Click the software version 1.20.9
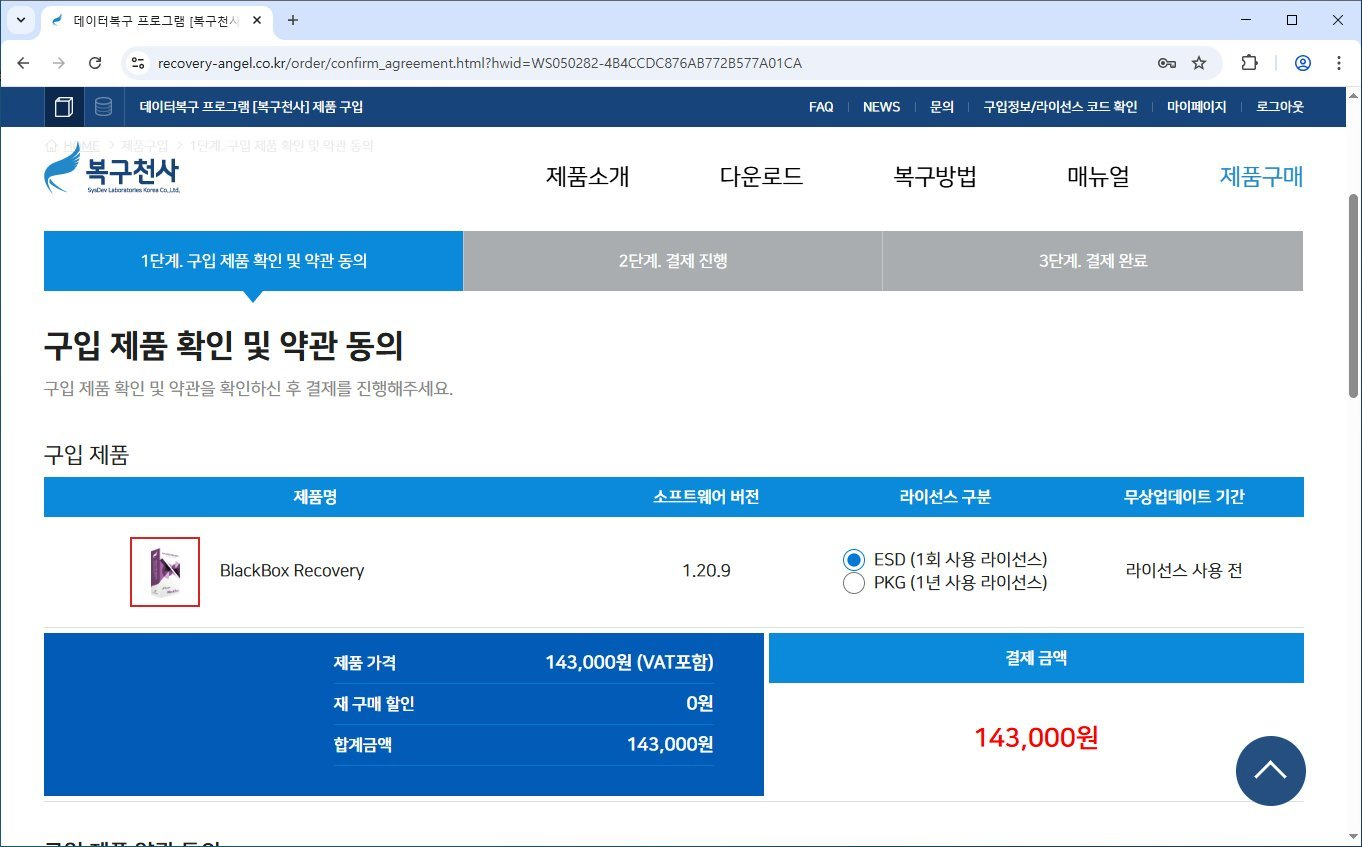 [x=706, y=571]
